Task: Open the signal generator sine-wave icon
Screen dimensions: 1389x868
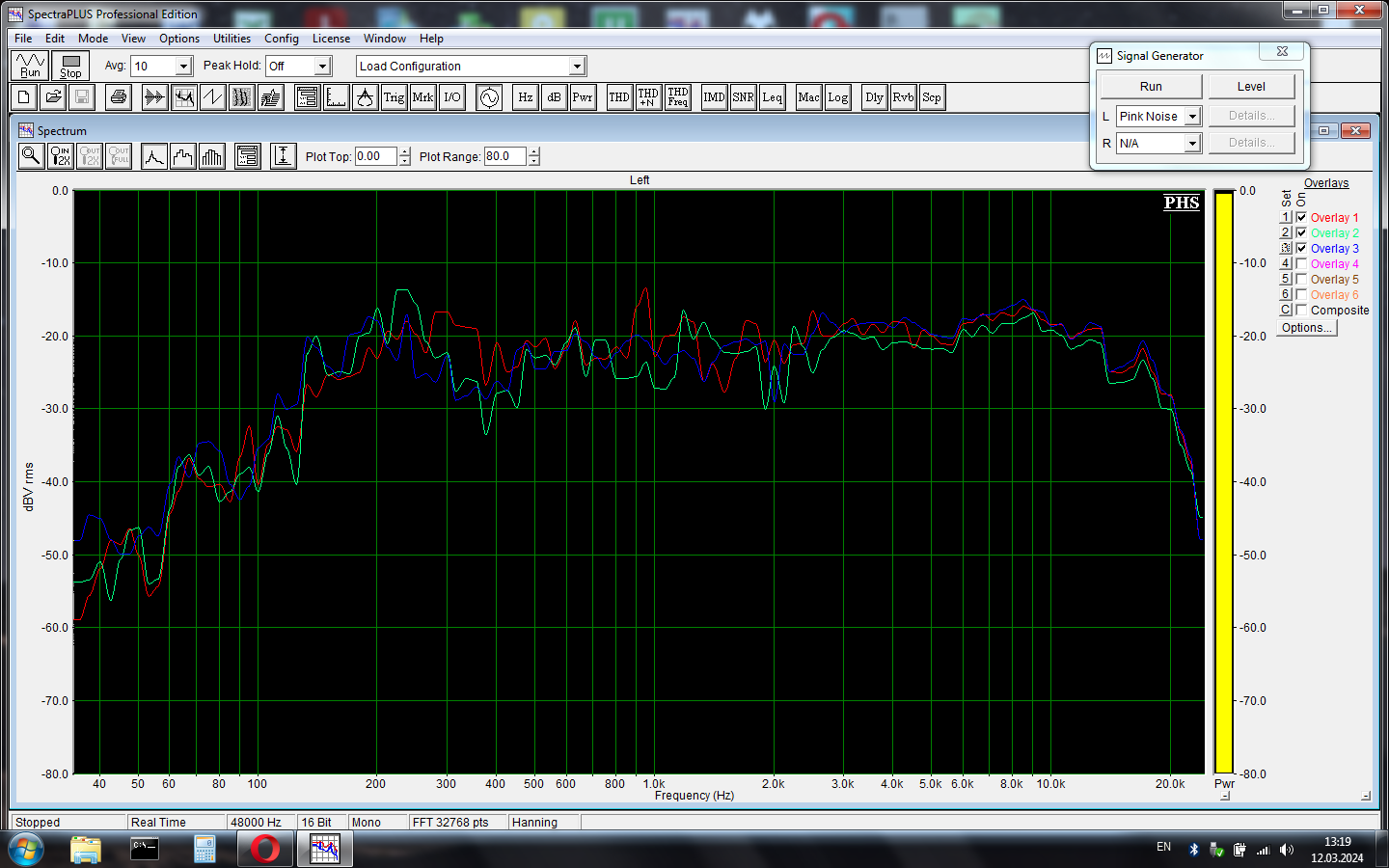Action: pyautogui.click(x=489, y=97)
